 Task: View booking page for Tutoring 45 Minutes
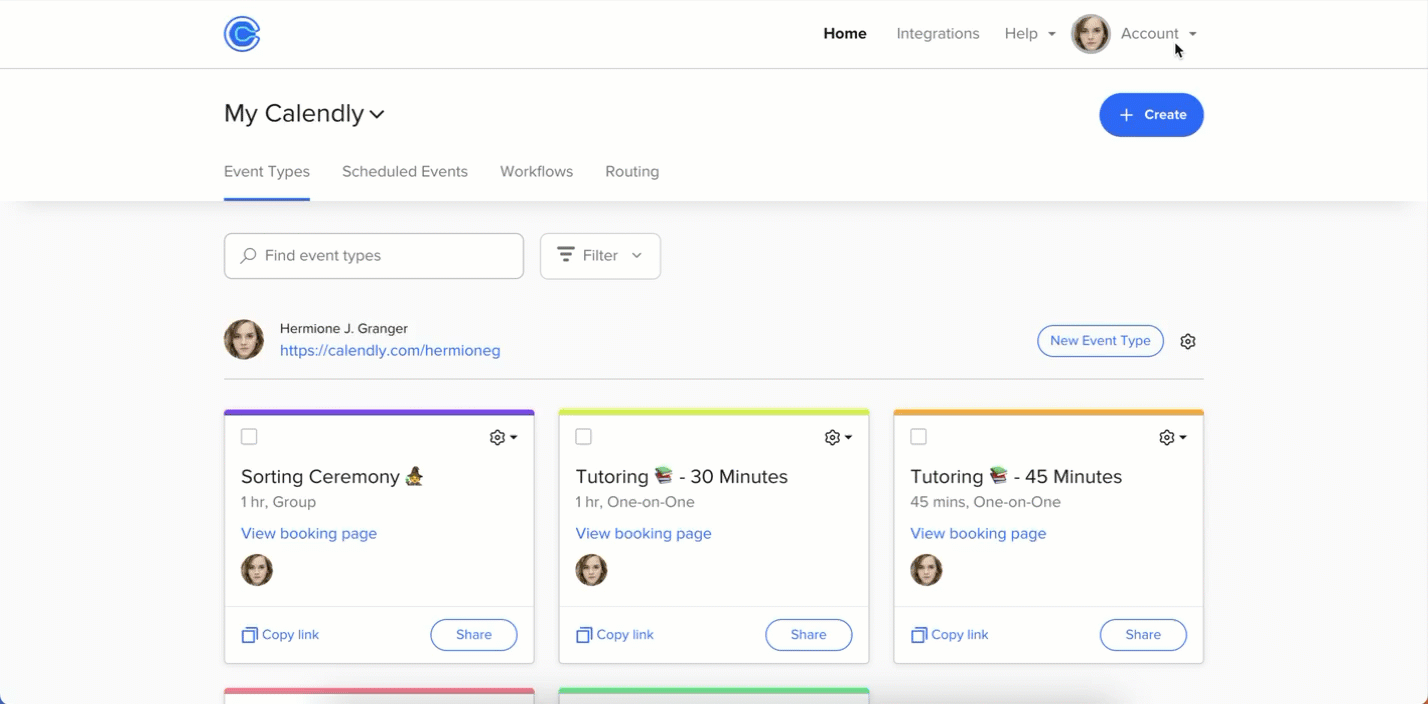pyautogui.click(x=978, y=534)
